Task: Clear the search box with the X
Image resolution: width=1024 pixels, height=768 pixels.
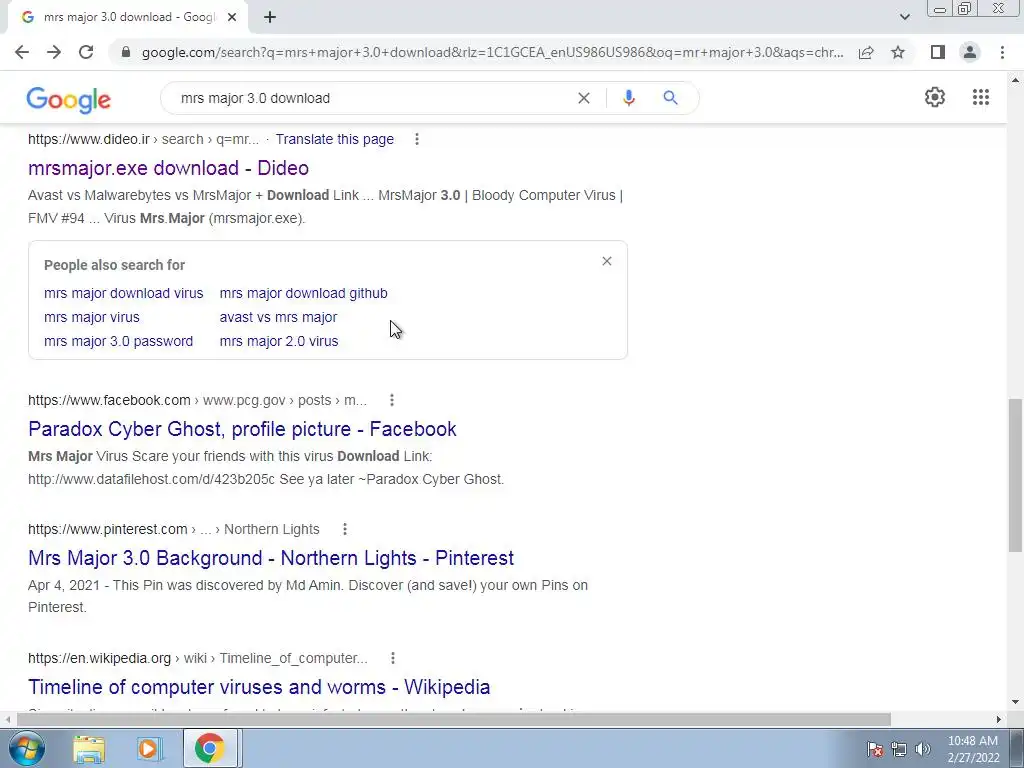Action: (x=584, y=98)
